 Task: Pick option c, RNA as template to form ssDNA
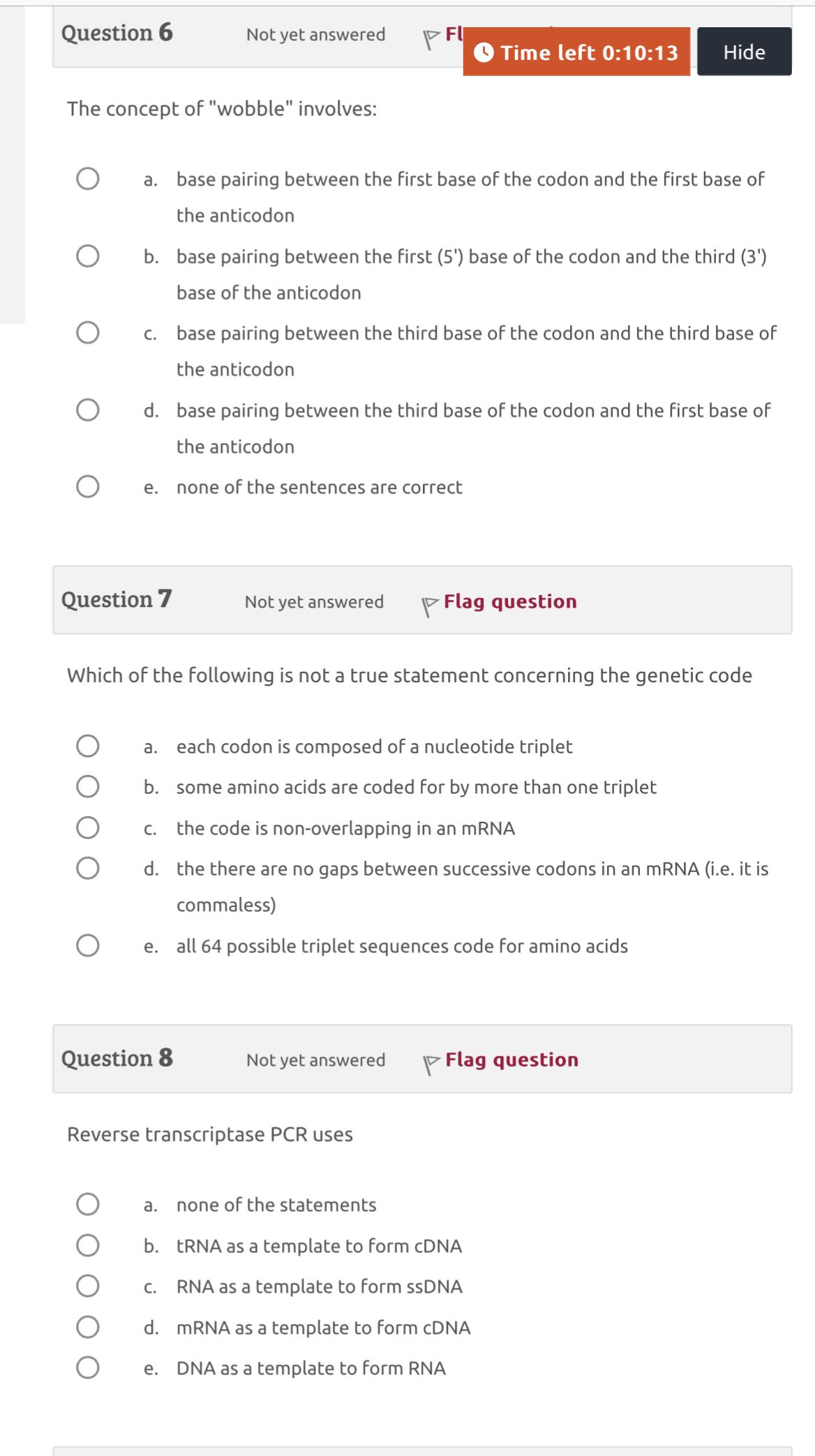tap(87, 1287)
